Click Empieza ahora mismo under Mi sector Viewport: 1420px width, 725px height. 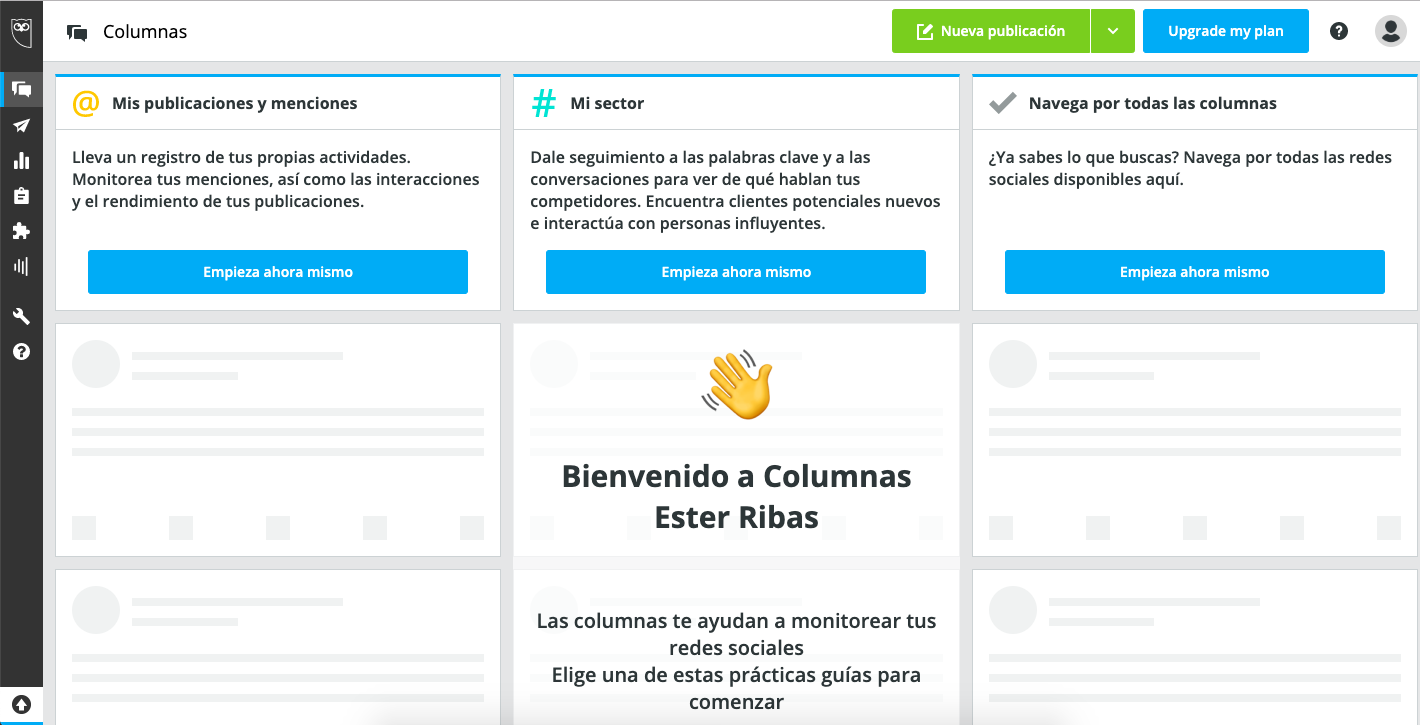pyautogui.click(x=735, y=271)
